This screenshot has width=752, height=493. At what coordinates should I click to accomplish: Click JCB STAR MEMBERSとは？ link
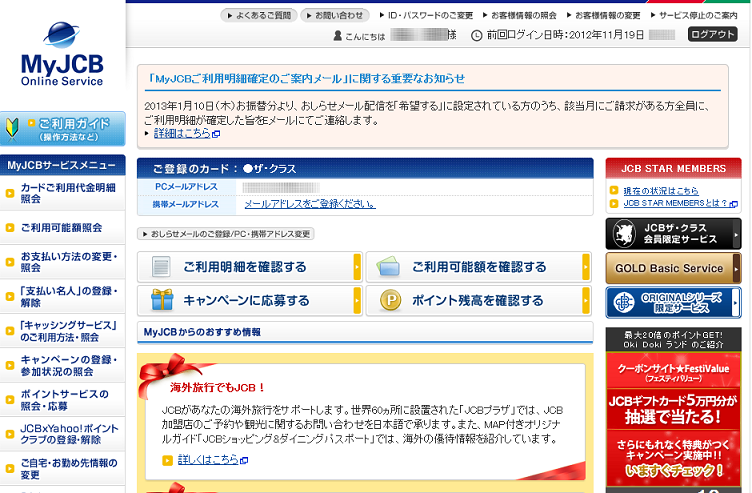coord(675,203)
